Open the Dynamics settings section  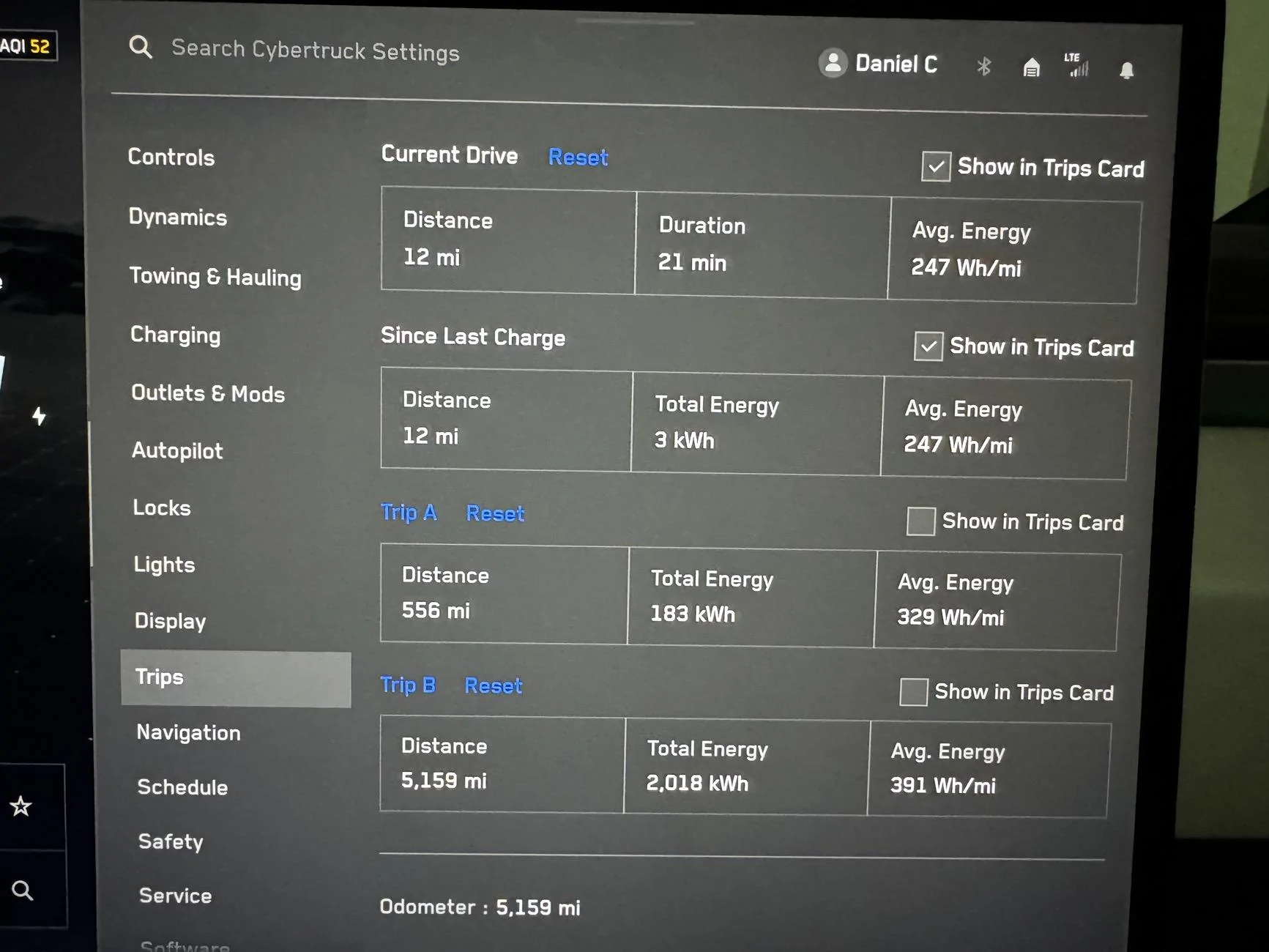tap(178, 217)
